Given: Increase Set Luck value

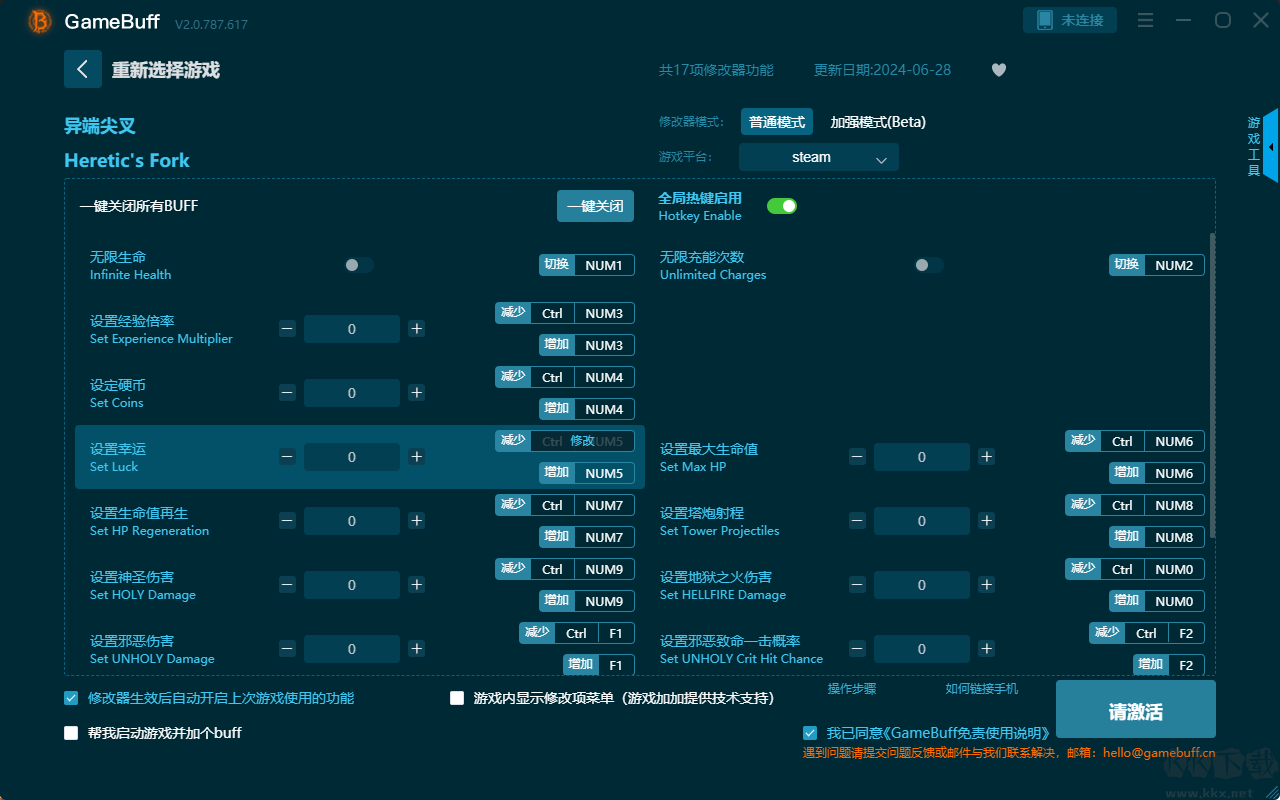Looking at the screenshot, I should point(417,457).
